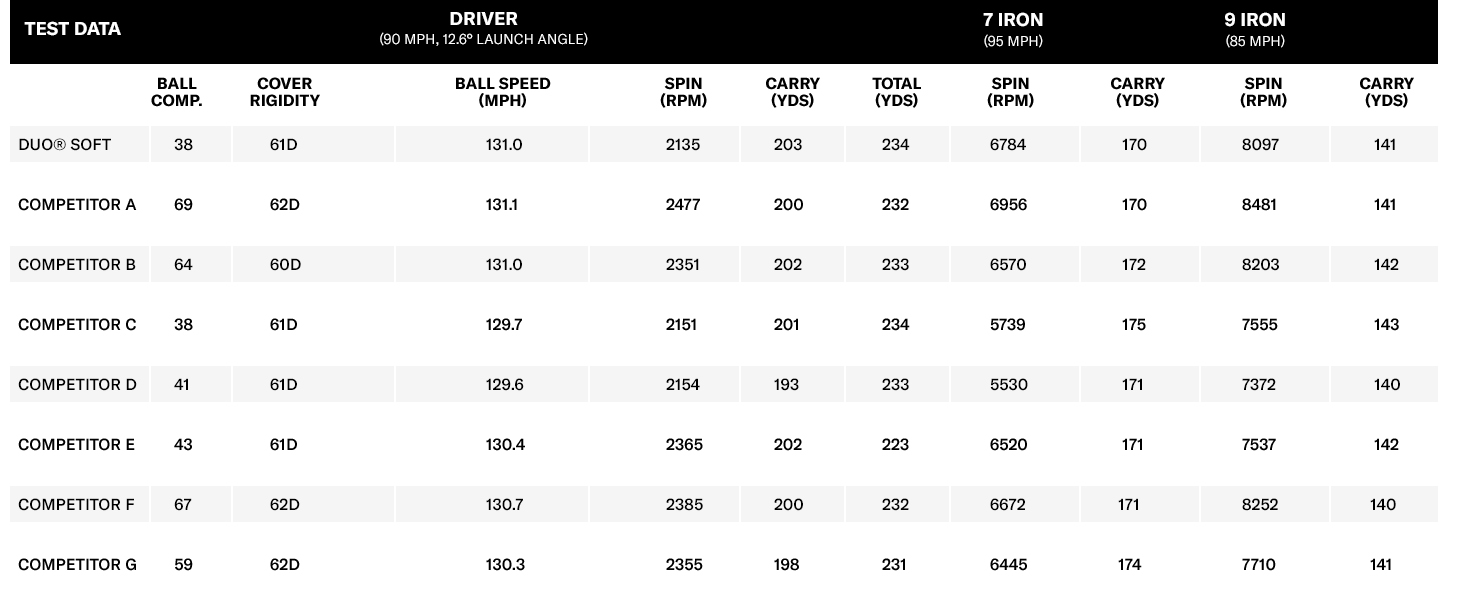Select the COMPETITOR D row label
The height and width of the screenshot is (600, 1464).
(77, 385)
